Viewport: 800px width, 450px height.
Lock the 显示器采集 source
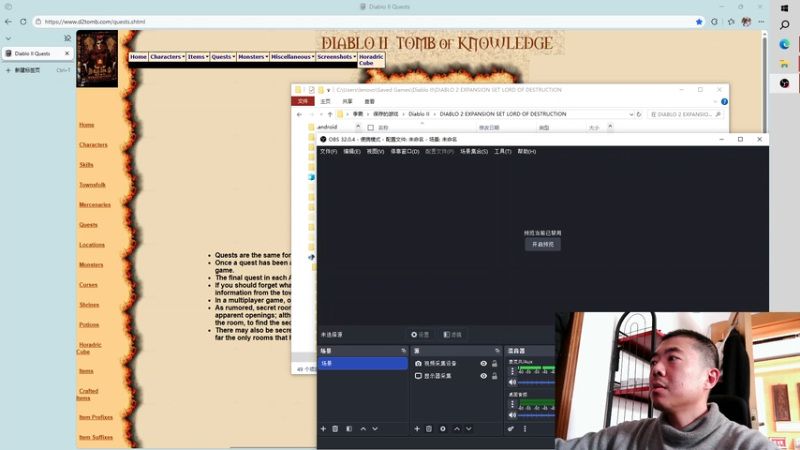click(494, 376)
